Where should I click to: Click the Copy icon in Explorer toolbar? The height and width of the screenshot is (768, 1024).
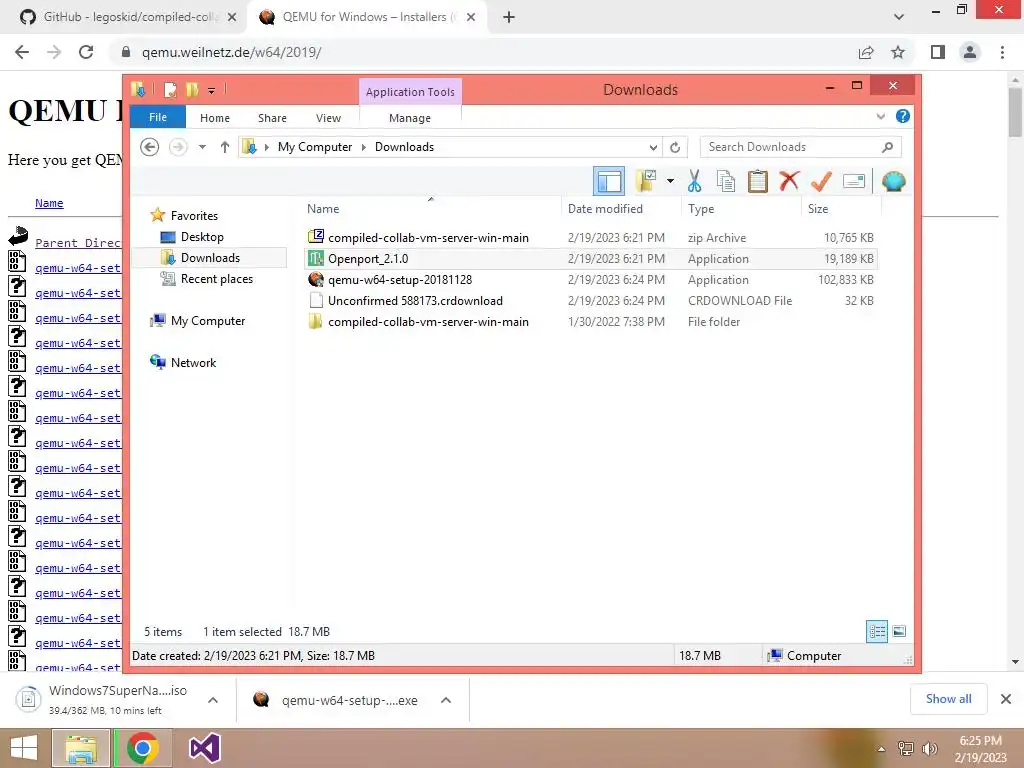pos(726,181)
